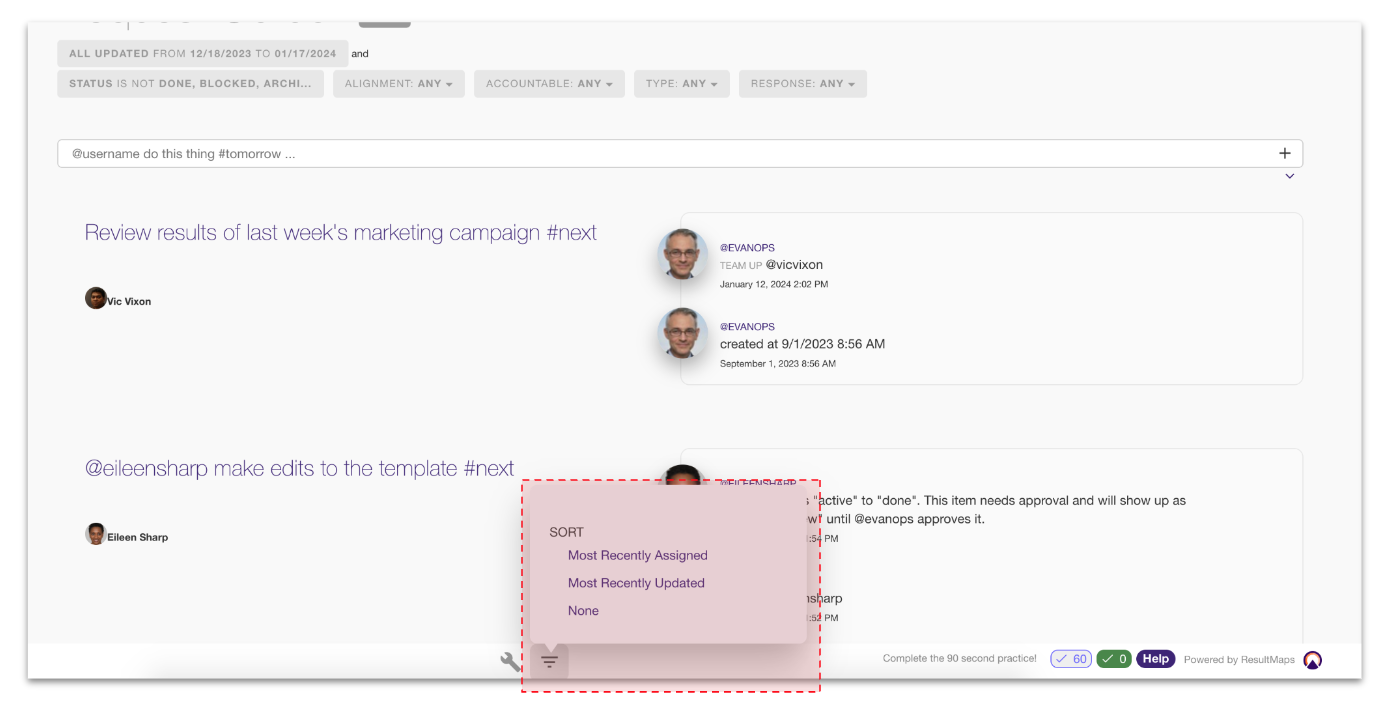Open the wrench settings icon
The width and height of the screenshot is (1388, 708).
(510, 661)
